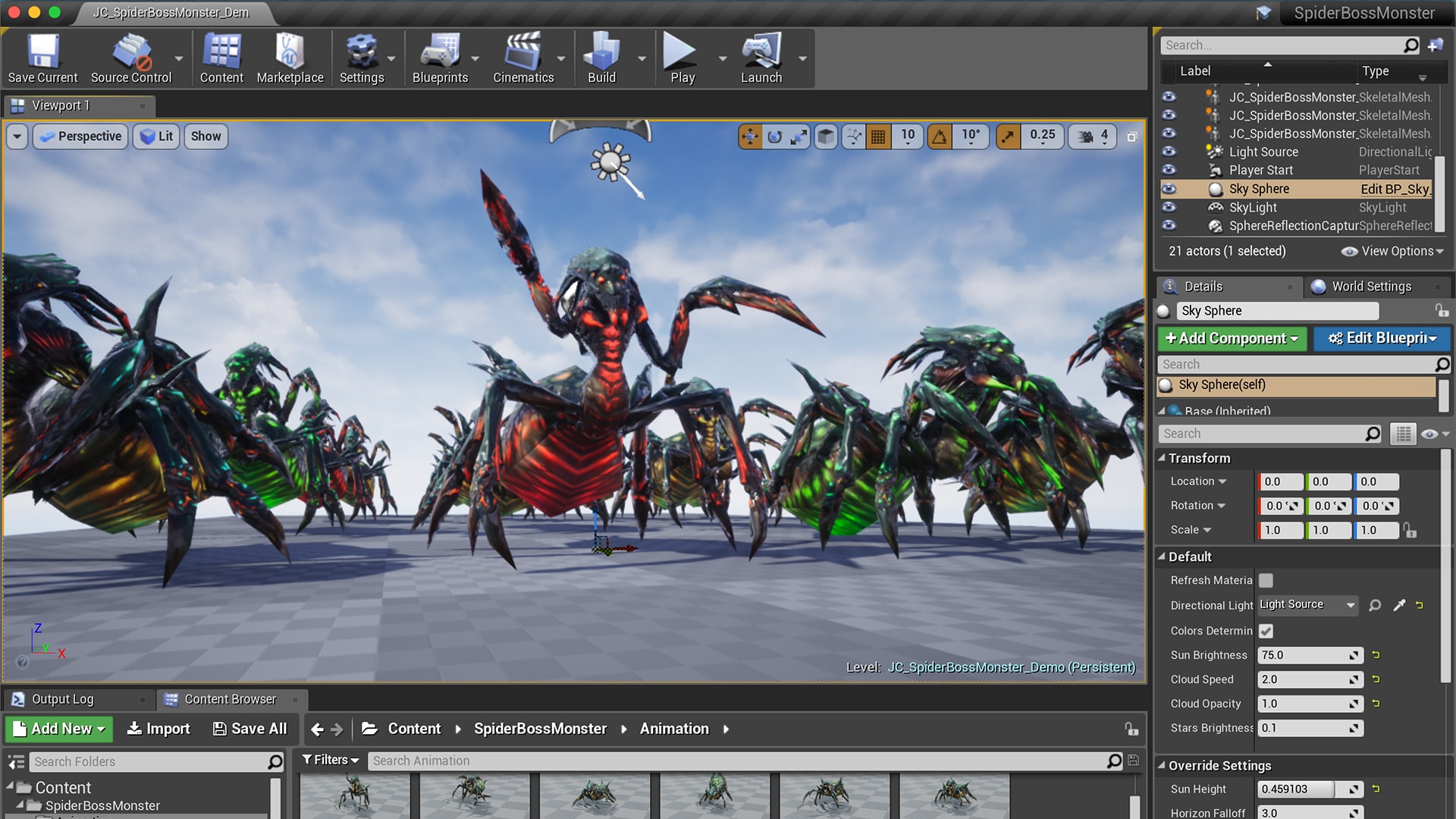
Task: Toggle visibility of the SkyLight actor
Action: [1169, 207]
